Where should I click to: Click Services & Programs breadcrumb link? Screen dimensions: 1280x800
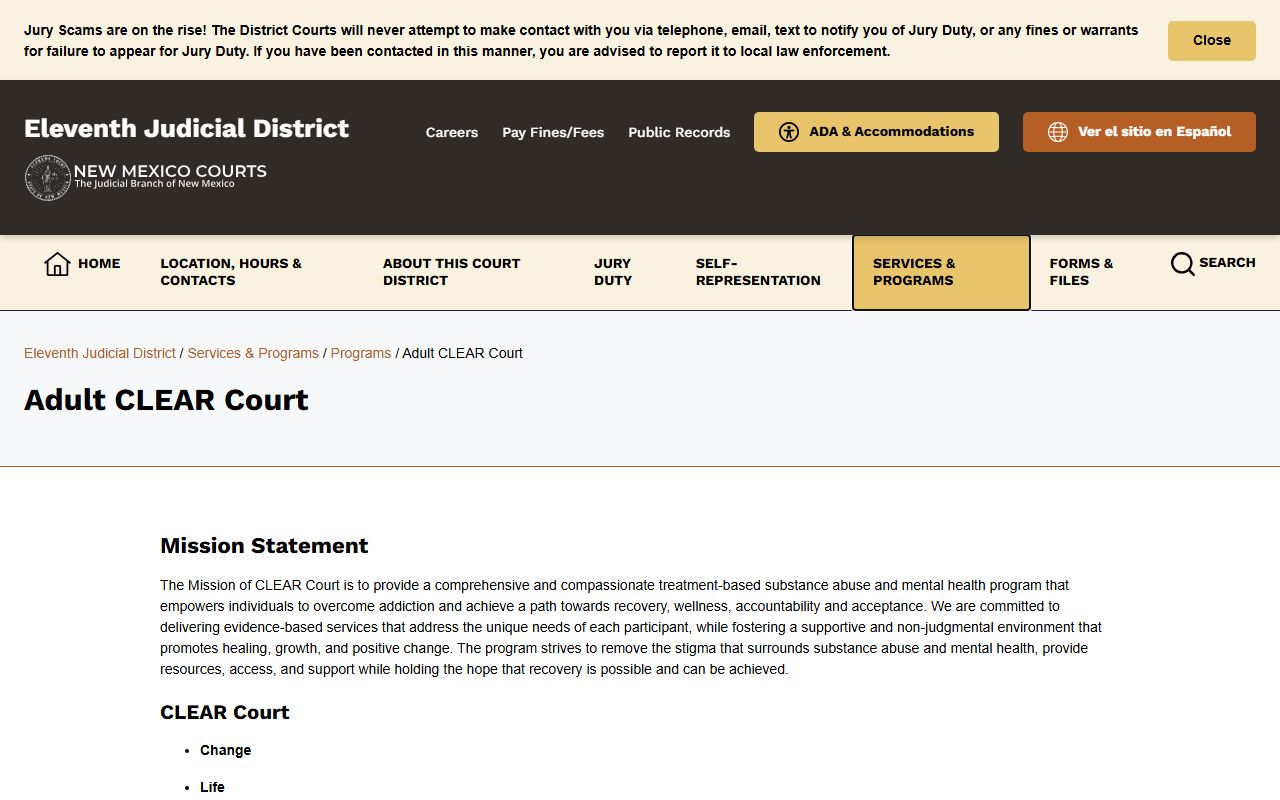(x=253, y=353)
